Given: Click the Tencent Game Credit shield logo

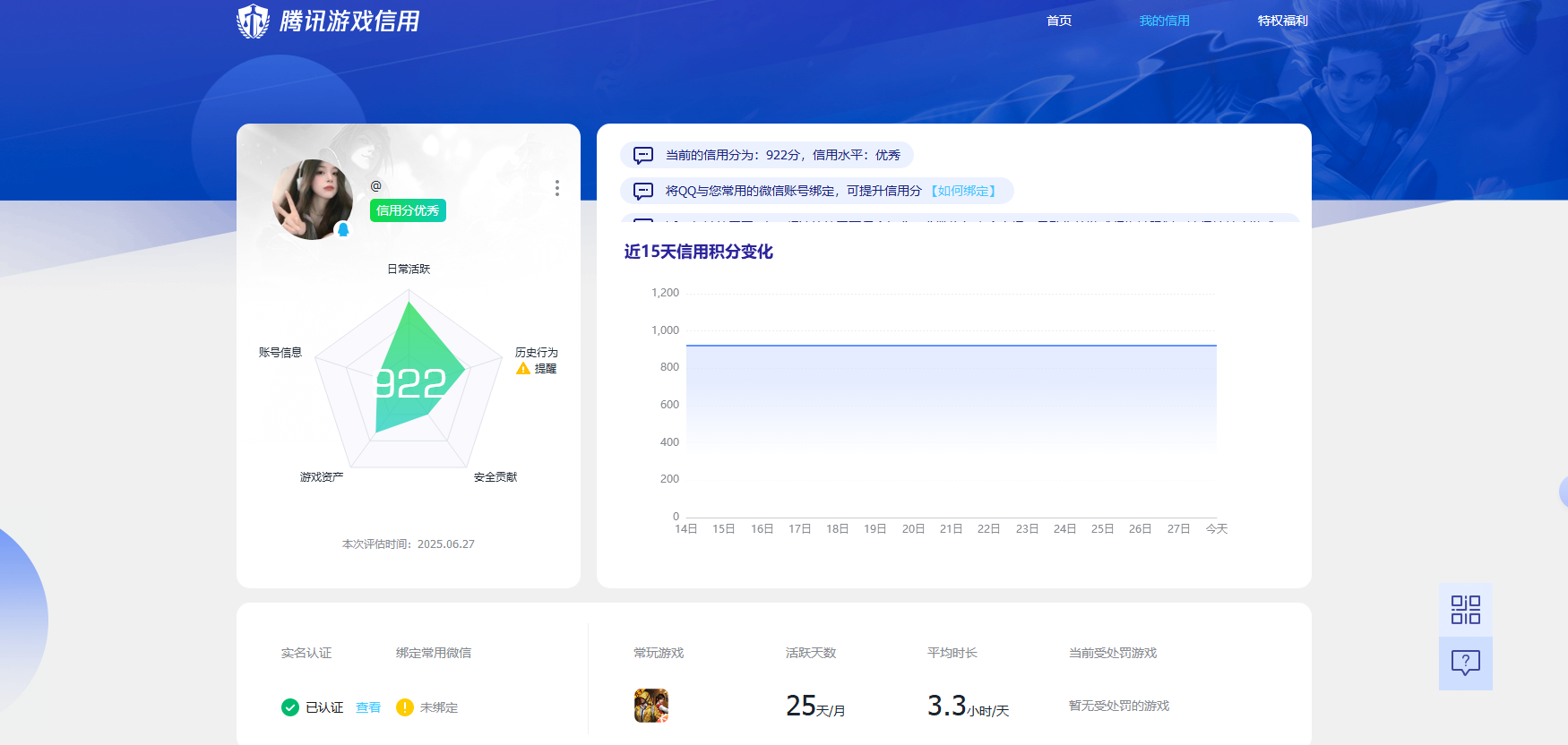Looking at the screenshot, I should [x=253, y=21].
